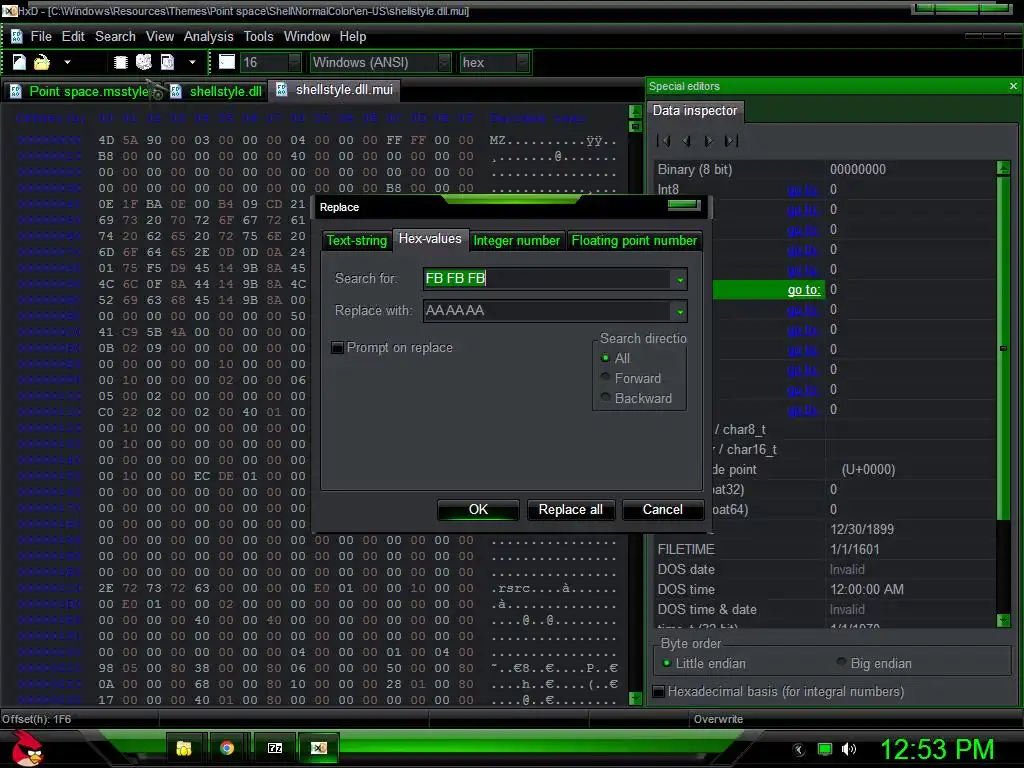Click the Replace dialog title bar button
The image size is (1024, 768).
(684, 205)
